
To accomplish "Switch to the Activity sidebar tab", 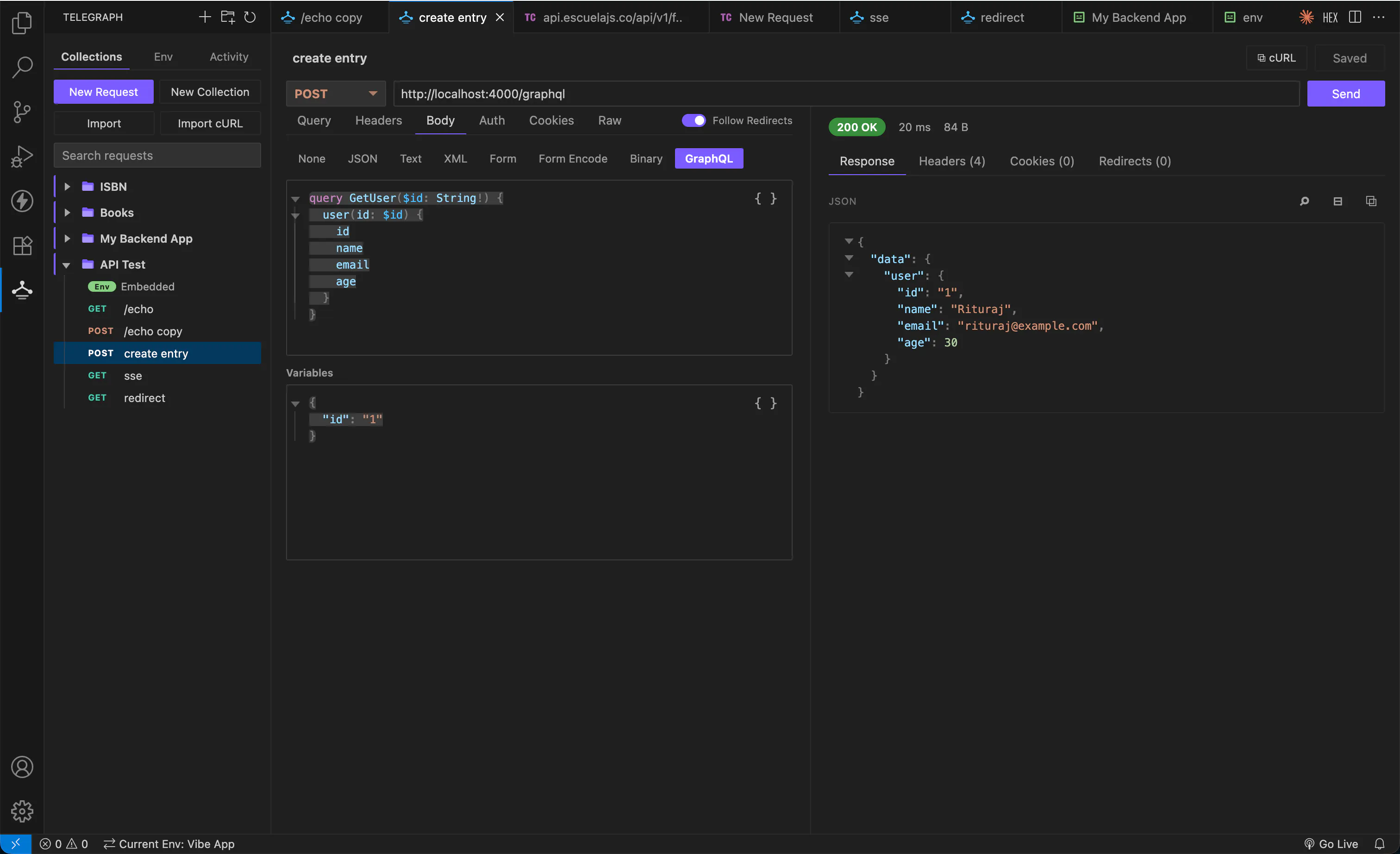I will pos(229,57).
